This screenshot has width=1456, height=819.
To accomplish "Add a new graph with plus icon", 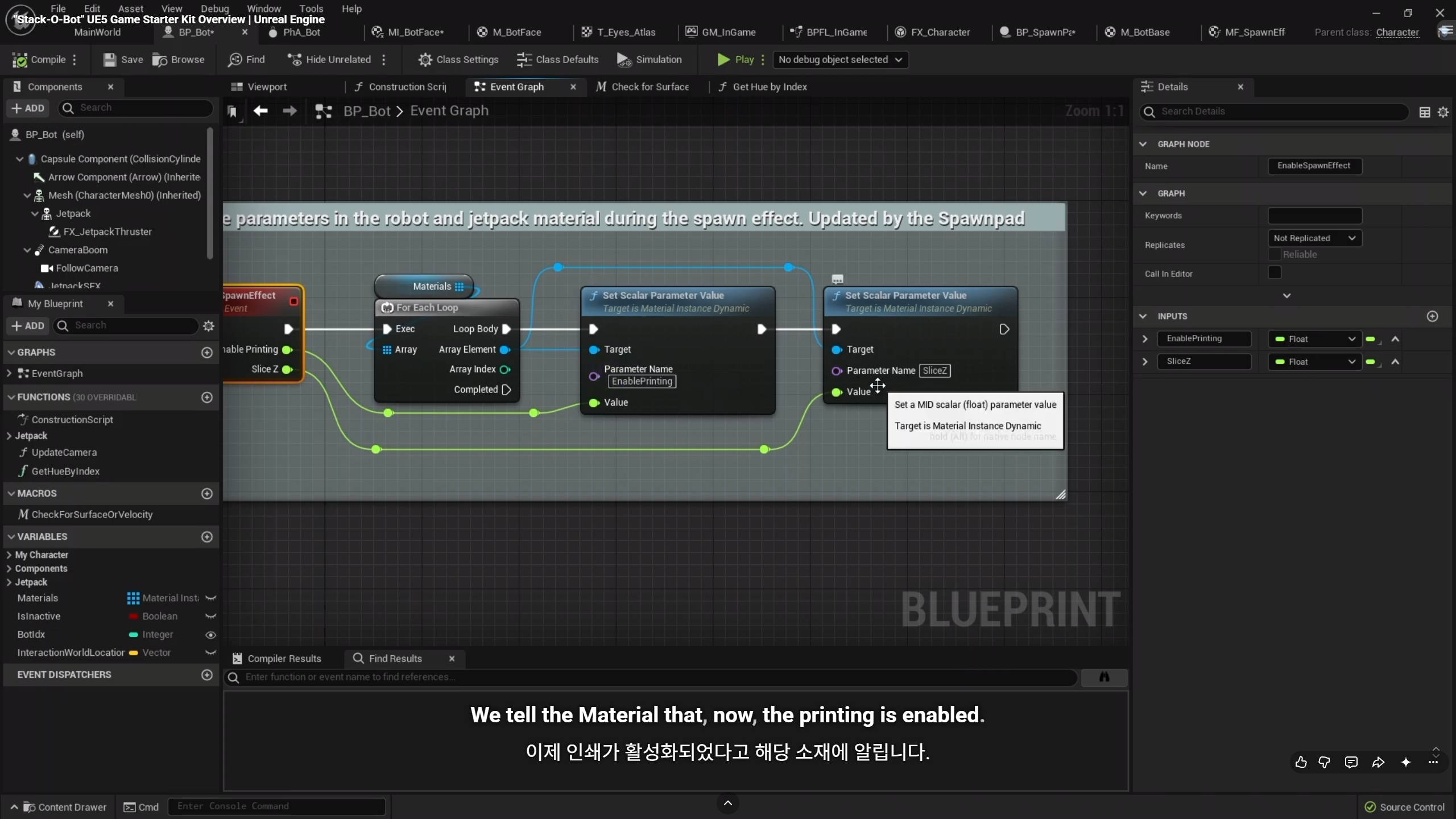I will coord(207,353).
